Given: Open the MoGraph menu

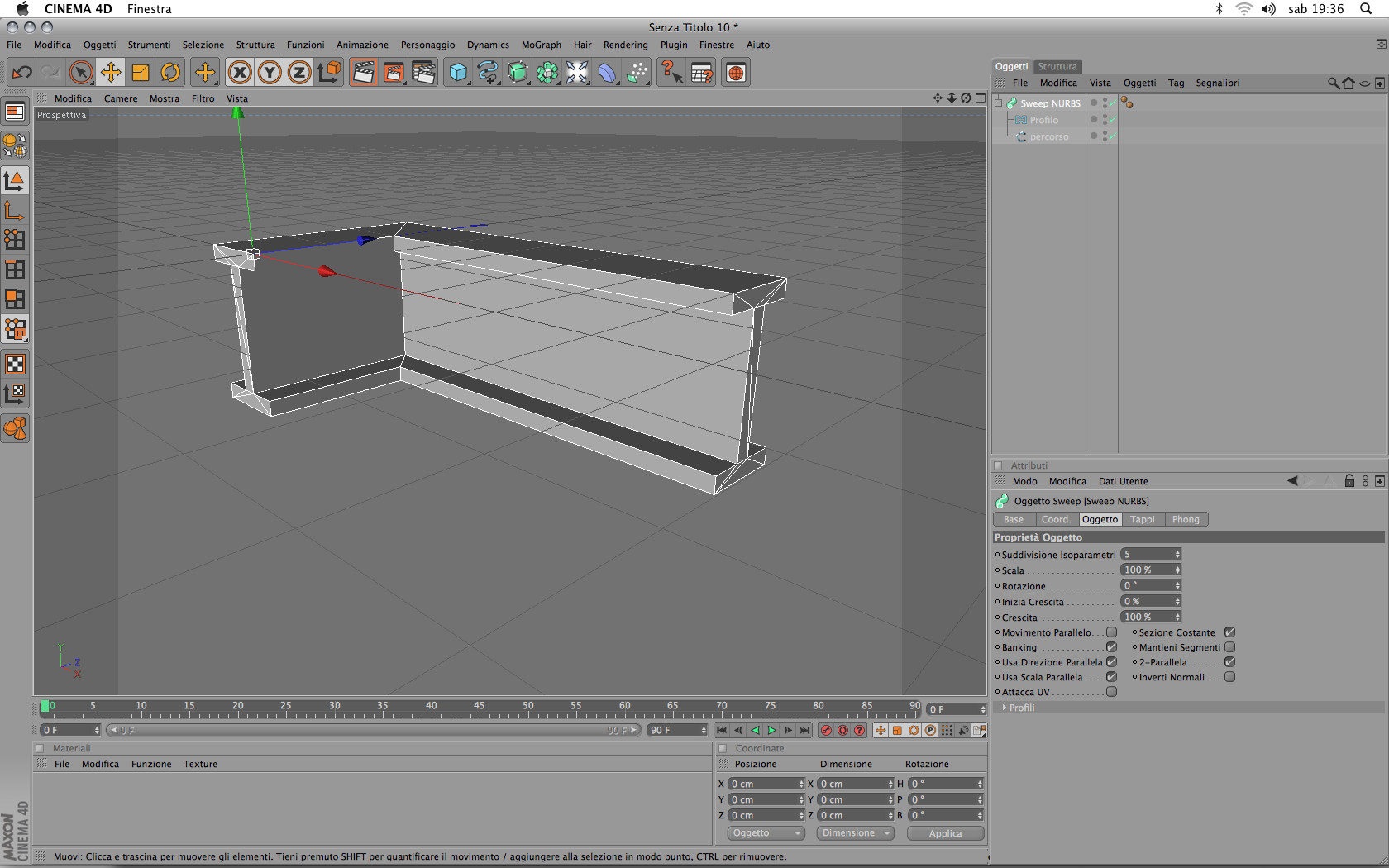Looking at the screenshot, I should point(542,45).
